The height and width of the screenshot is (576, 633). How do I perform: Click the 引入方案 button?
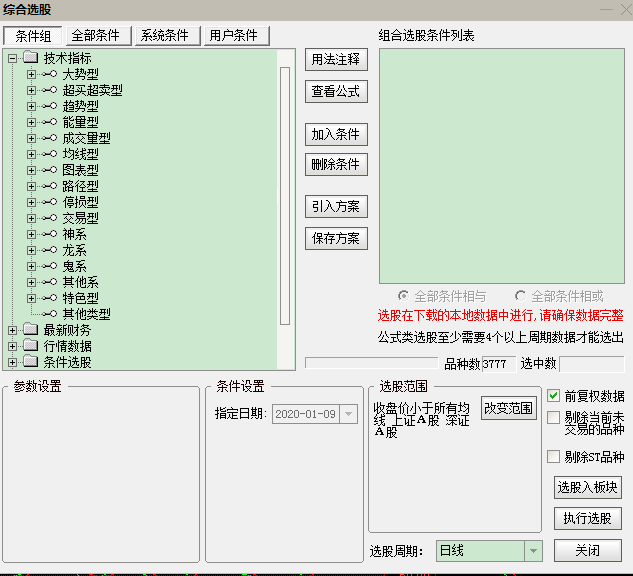pyautogui.click(x=336, y=206)
